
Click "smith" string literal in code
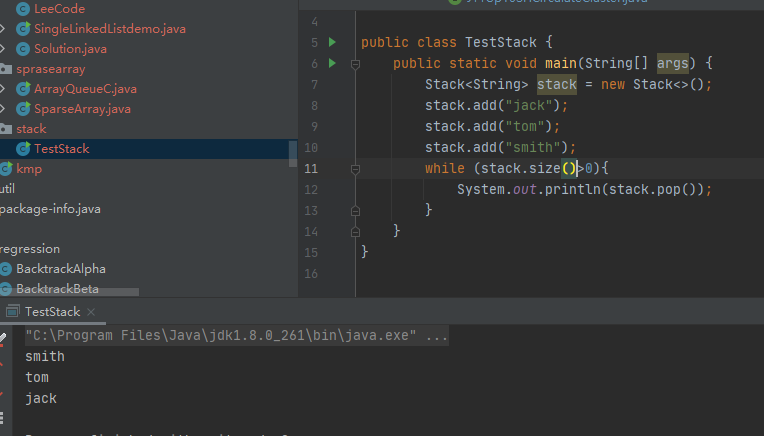[x=533, y=147]
